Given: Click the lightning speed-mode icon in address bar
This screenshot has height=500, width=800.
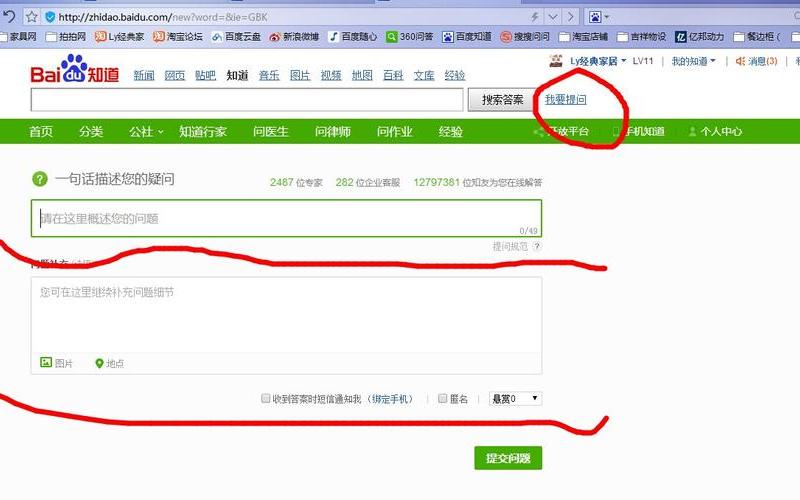Looking at the screenshot, I should [534, 17].
